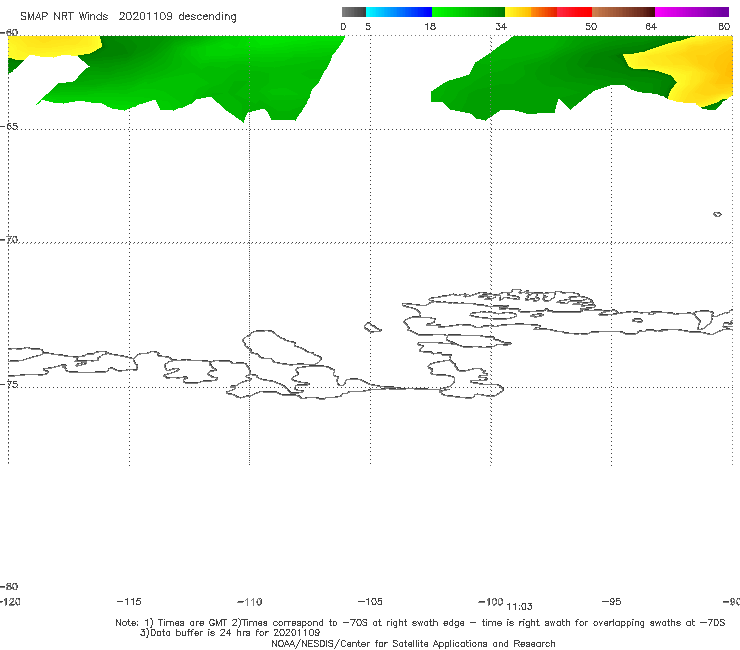Viewport: 740px width, 650px height.
Task: Click the colorbar label '64'
Action: [x=651, y=26]
